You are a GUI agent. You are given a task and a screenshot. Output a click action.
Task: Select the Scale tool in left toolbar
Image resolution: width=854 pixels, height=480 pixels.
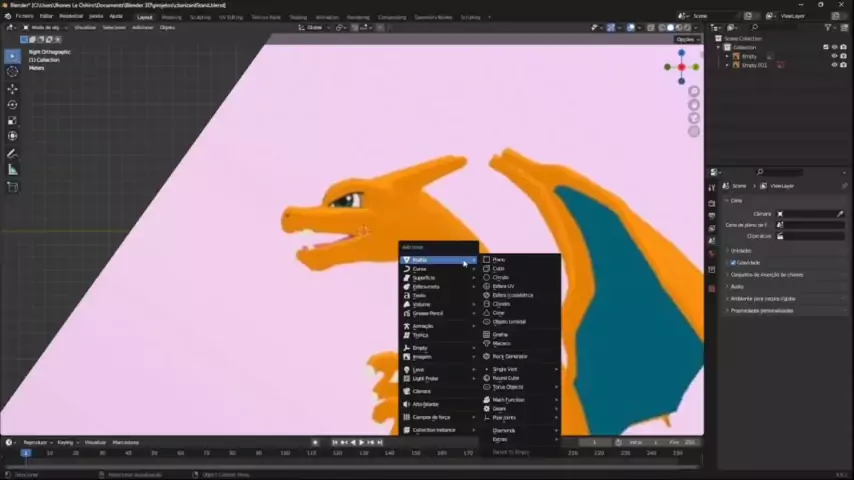click(13, 120)
